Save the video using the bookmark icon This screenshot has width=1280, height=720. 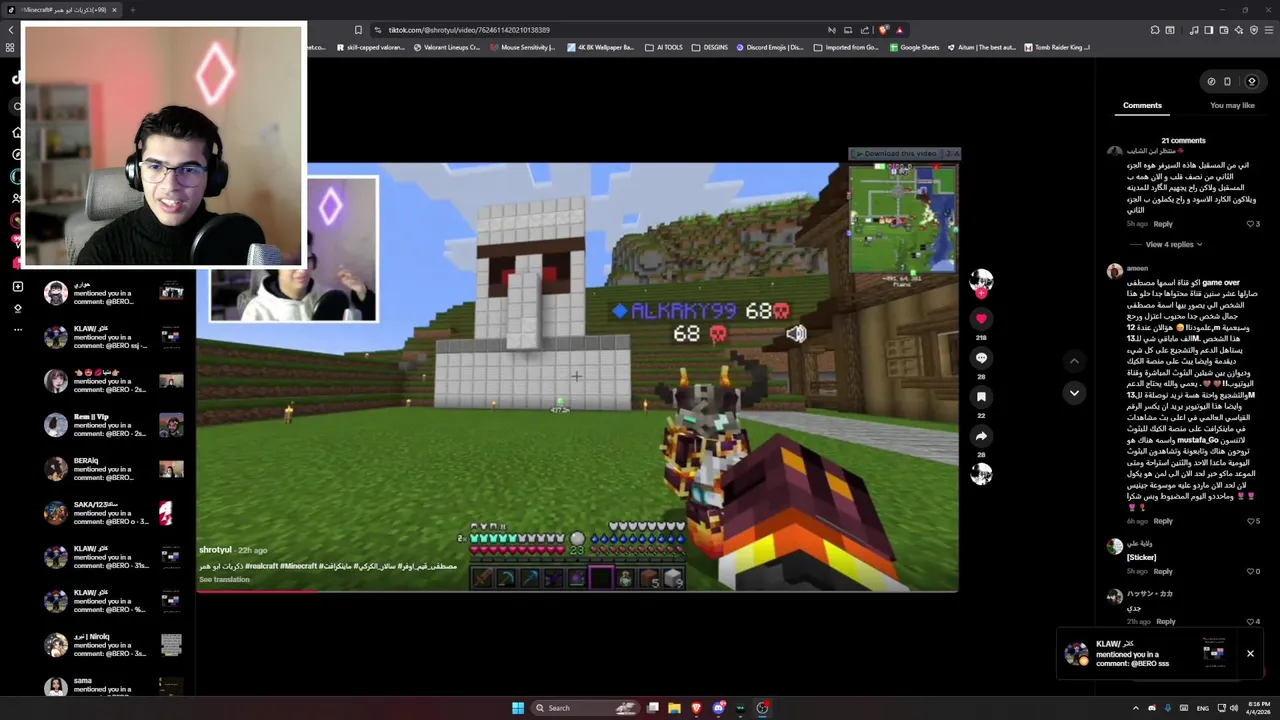coord(981,396)
